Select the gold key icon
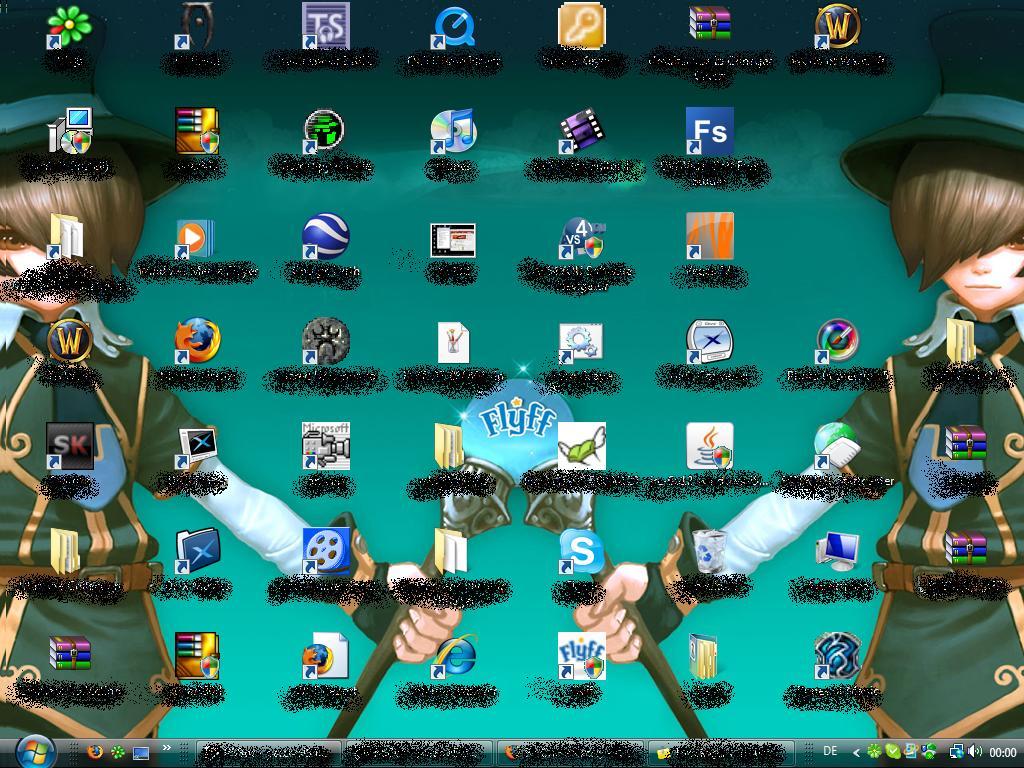1024x768 pixels. pyautogui.click(x=581, y=26)
